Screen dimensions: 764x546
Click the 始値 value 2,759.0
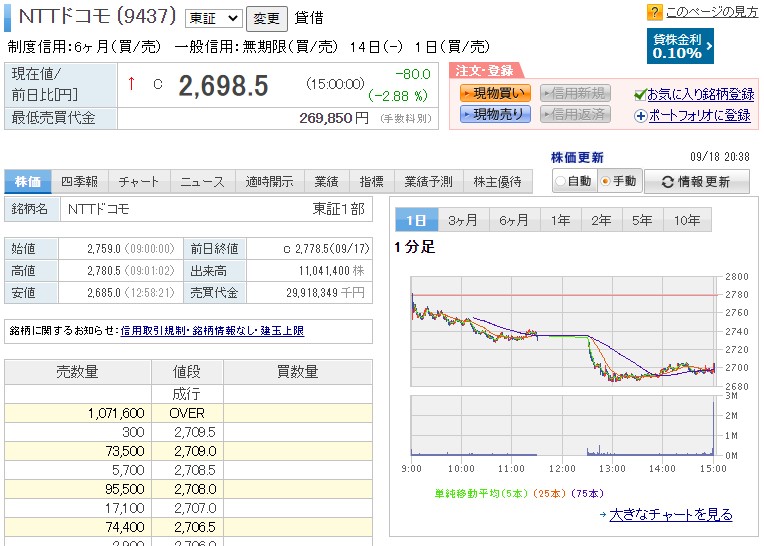[x=104, y=249]
